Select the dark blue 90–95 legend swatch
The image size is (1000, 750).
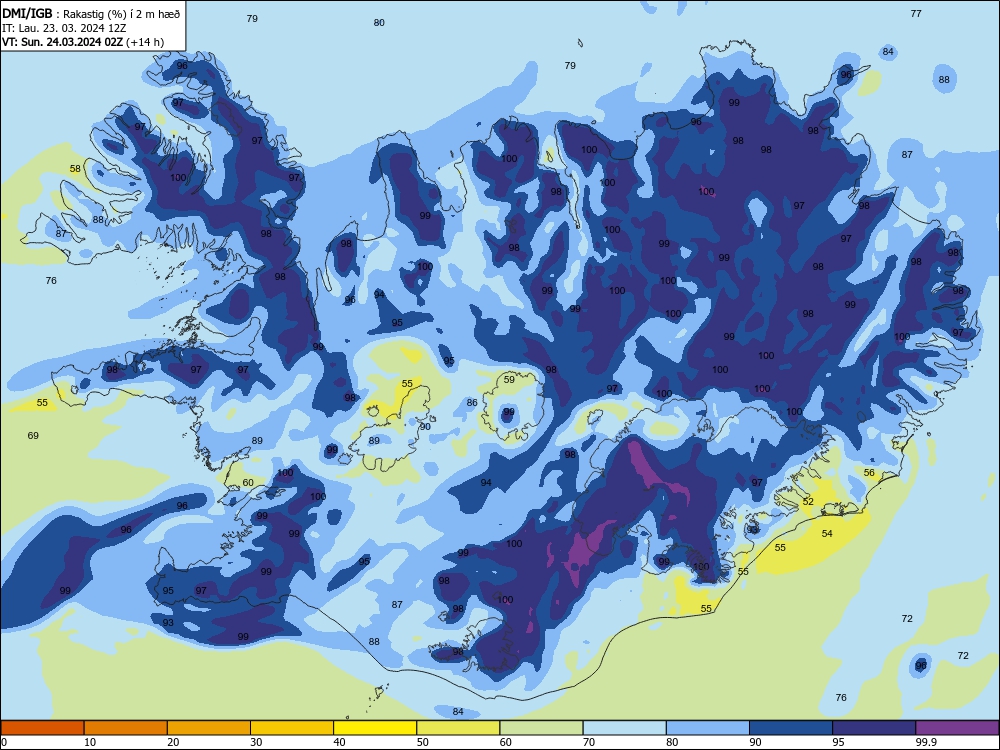point(791,728)
